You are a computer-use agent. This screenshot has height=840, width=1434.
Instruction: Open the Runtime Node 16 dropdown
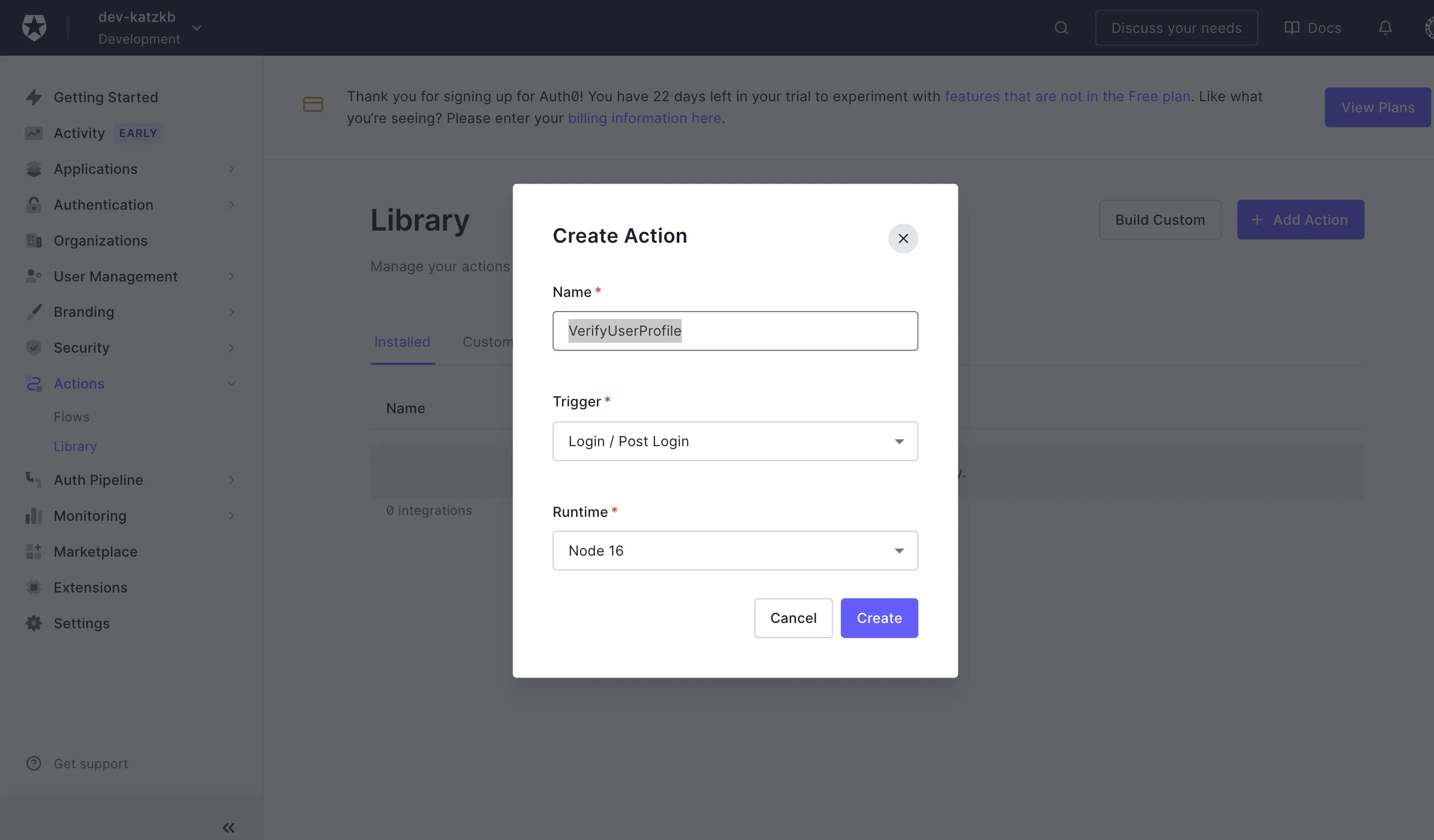tap(734, 550)
